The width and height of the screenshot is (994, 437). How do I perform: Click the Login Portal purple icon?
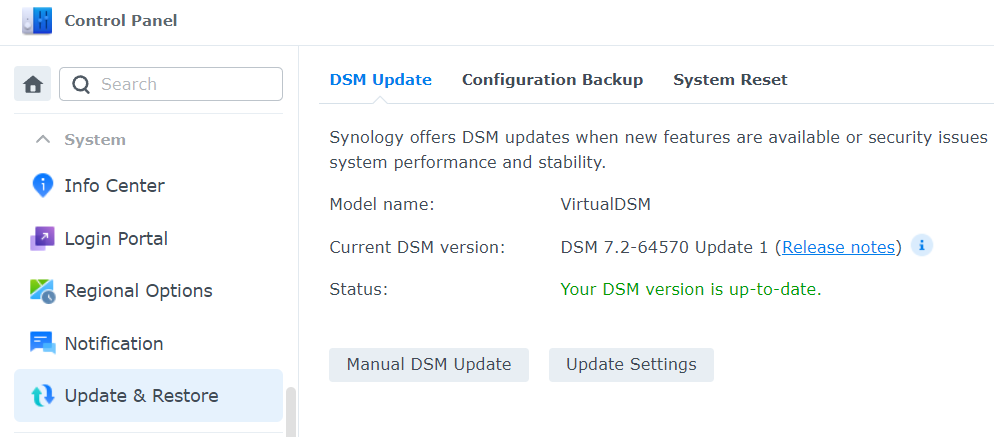(42, 238)
